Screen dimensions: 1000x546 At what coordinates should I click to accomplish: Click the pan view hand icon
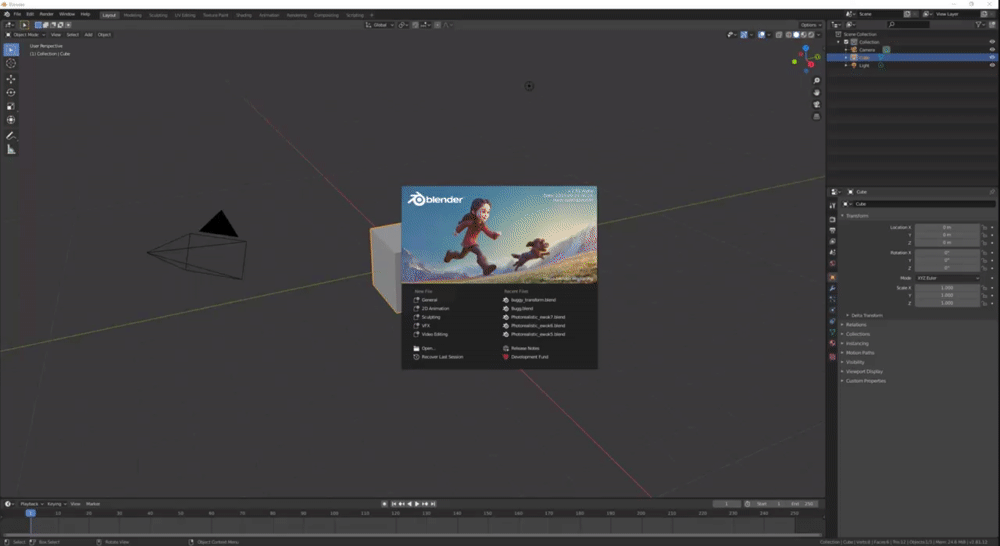[816, 92]
